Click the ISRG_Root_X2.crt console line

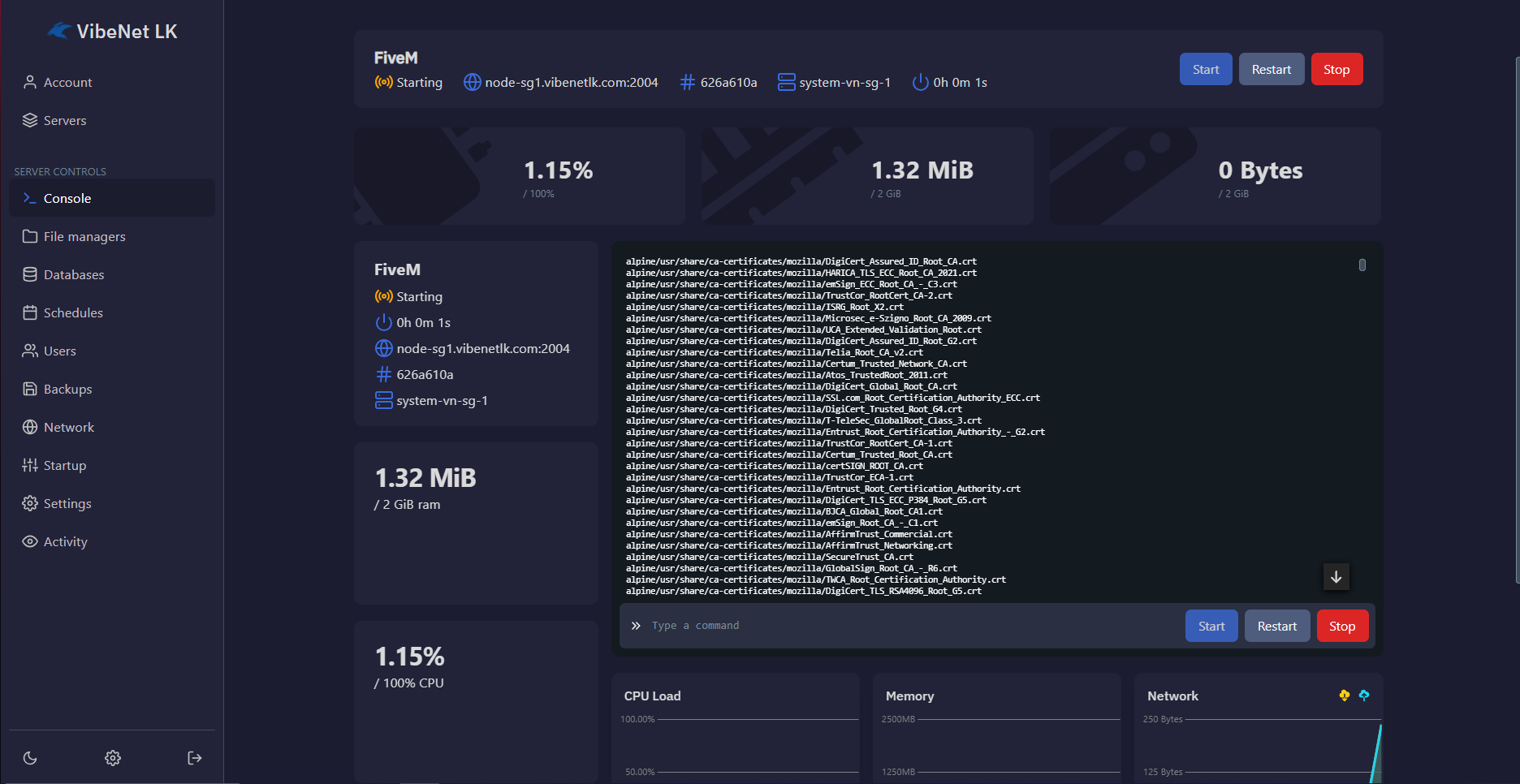click(765, 307)
